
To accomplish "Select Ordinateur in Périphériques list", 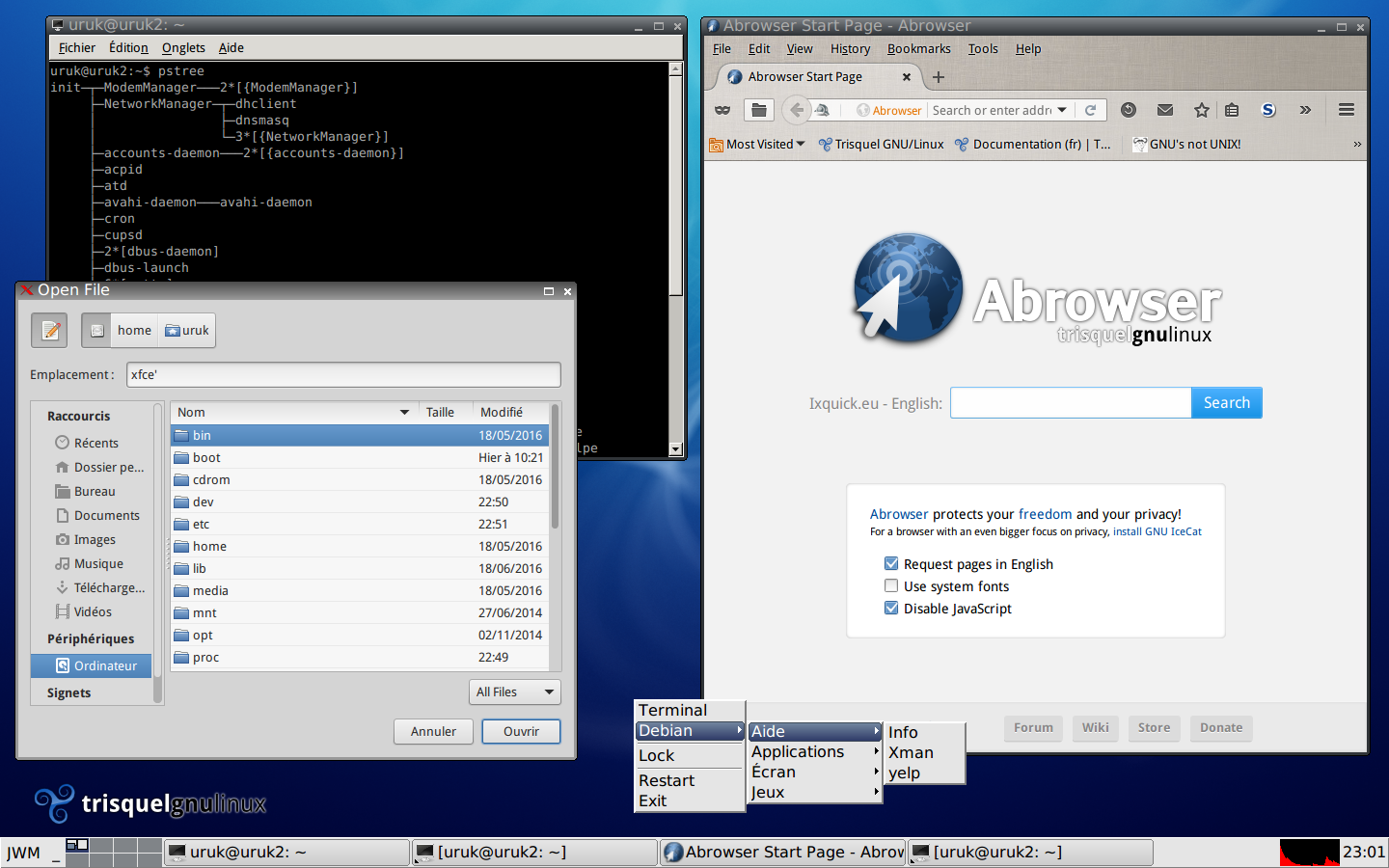I will coord(91,665).
